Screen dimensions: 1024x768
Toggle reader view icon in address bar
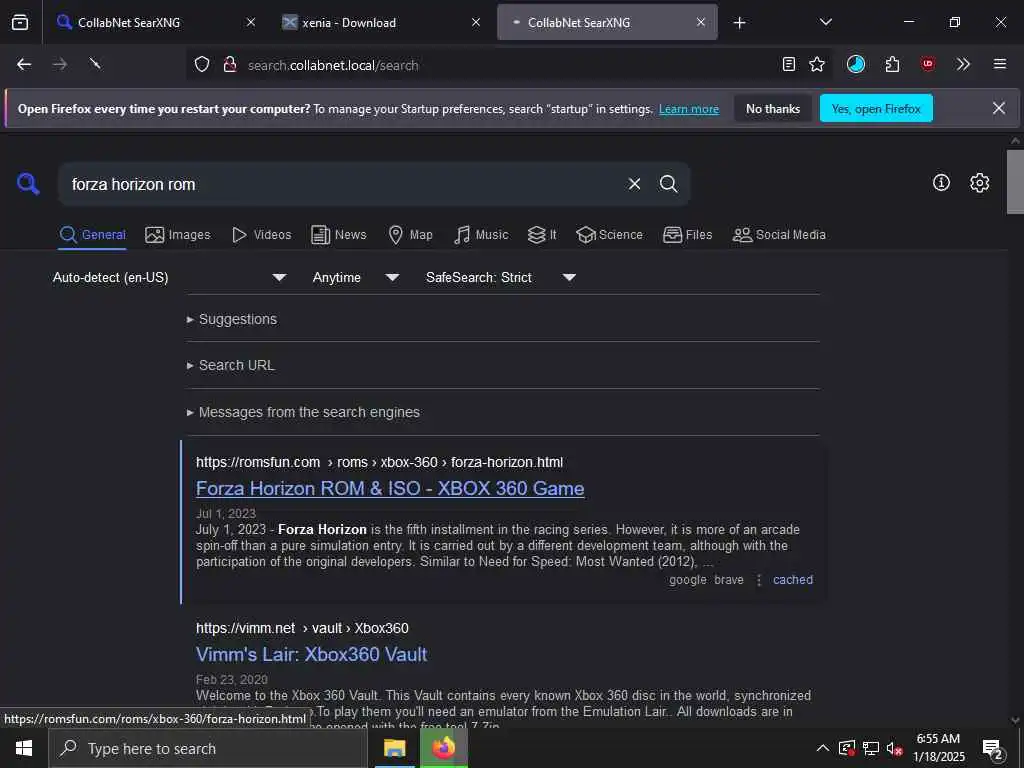click(789, 64)
